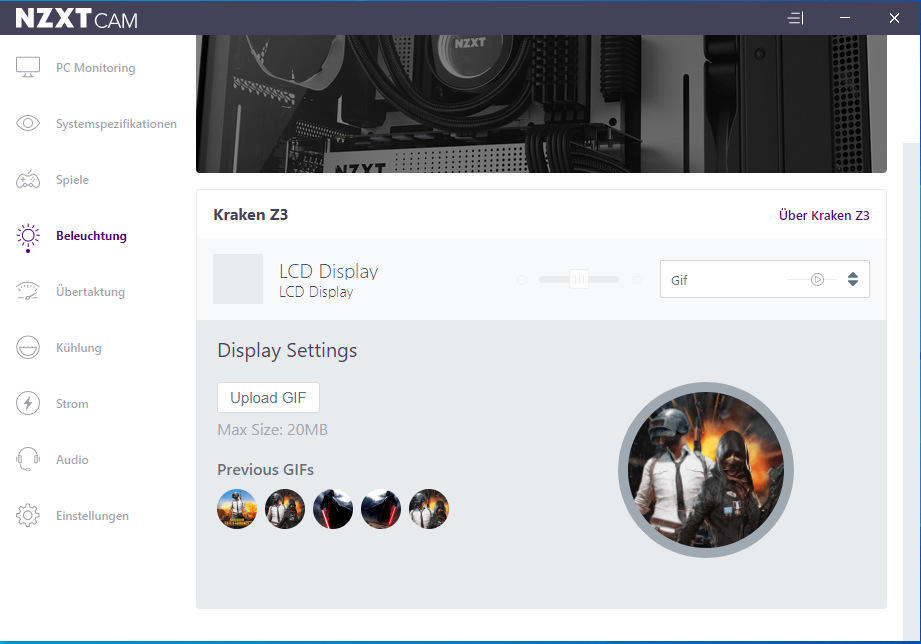Image resolution: width=921 pixels, height=644 pixels.
Task: Click the LCD Display color swatch square
Action: [x=238, y=279]
